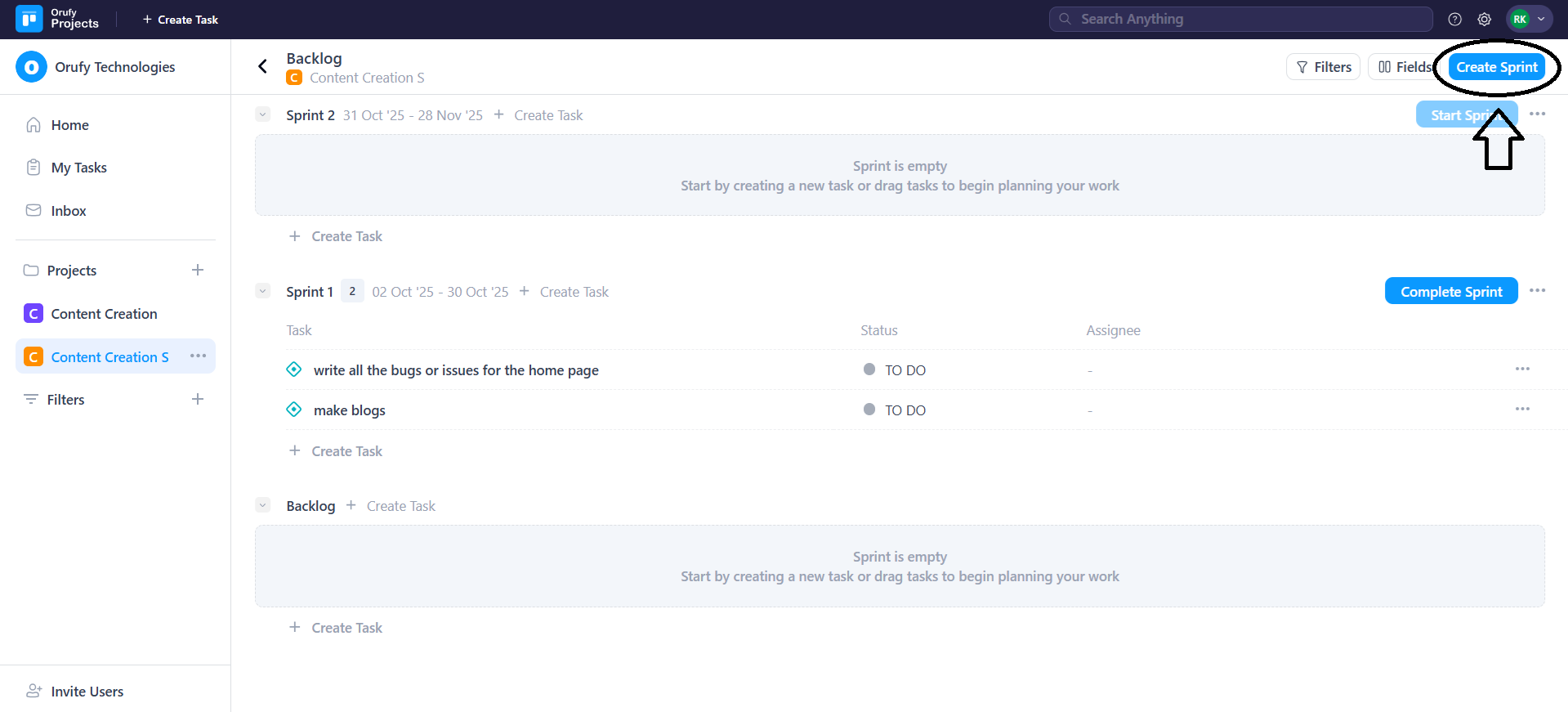
Task: Open settings via the gear icon
Action: 1484,20
